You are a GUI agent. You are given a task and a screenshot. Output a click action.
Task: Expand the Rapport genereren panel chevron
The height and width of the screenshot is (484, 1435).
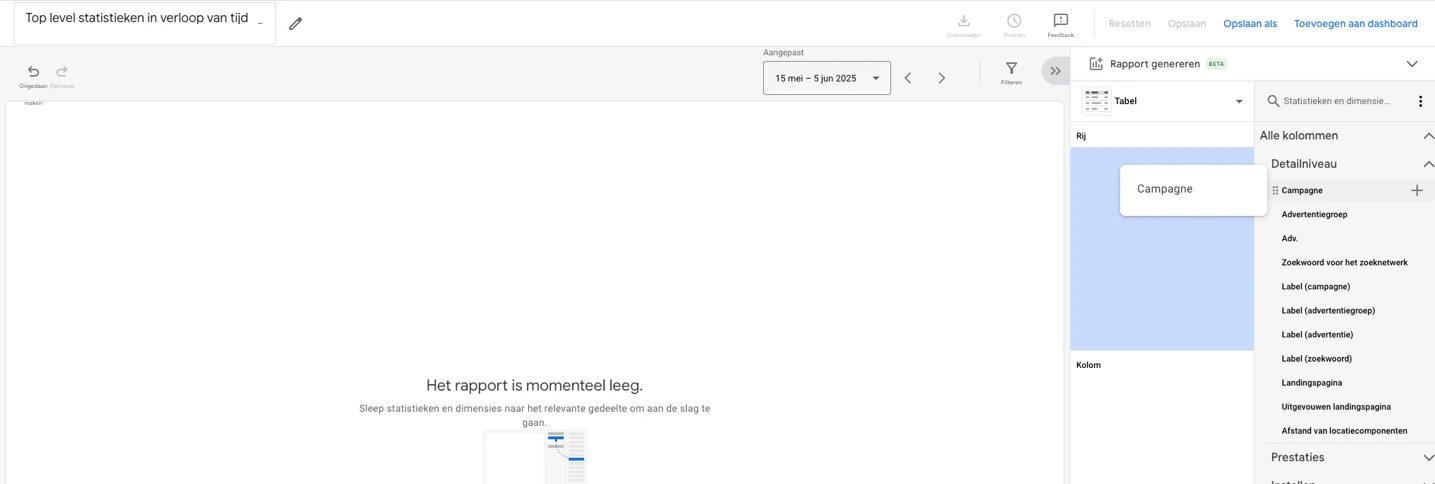coord(1412,64)
